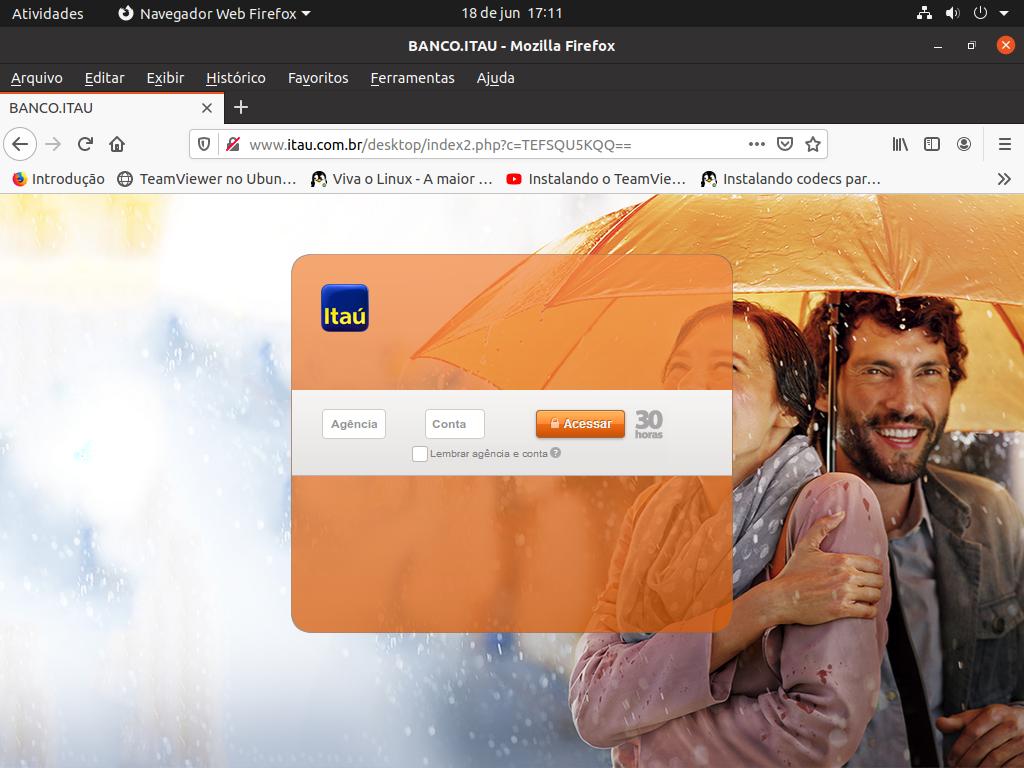Image resolution: width=1024 pixels, height=768 pixels.
Task: Open the Editar menu
Action: click(x=104, y=78)
